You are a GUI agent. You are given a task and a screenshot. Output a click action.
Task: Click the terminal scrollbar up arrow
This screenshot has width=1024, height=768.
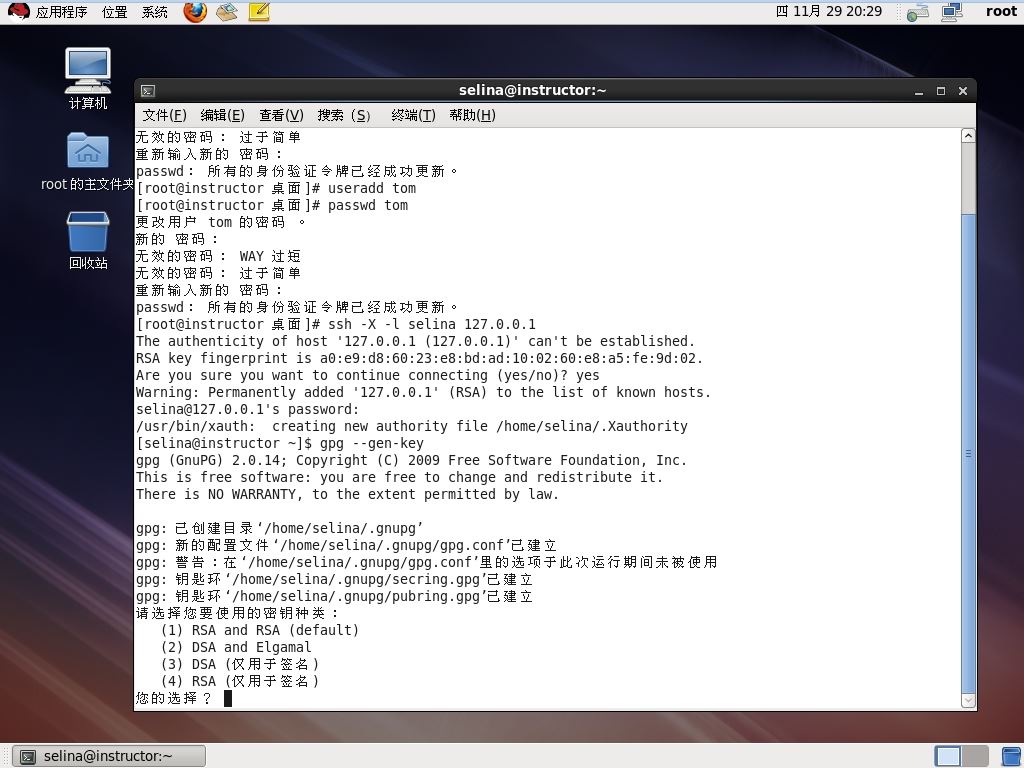968,136
